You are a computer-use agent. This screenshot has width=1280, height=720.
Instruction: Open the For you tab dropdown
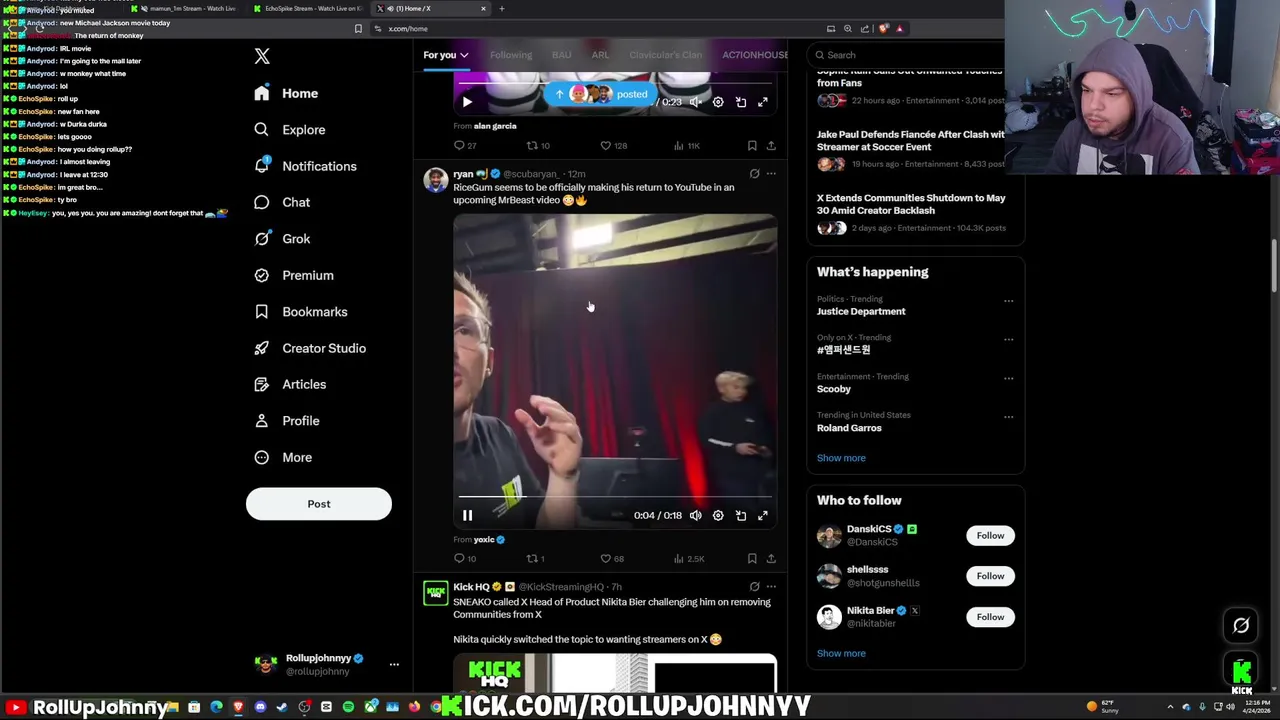(x=446, y=55)
